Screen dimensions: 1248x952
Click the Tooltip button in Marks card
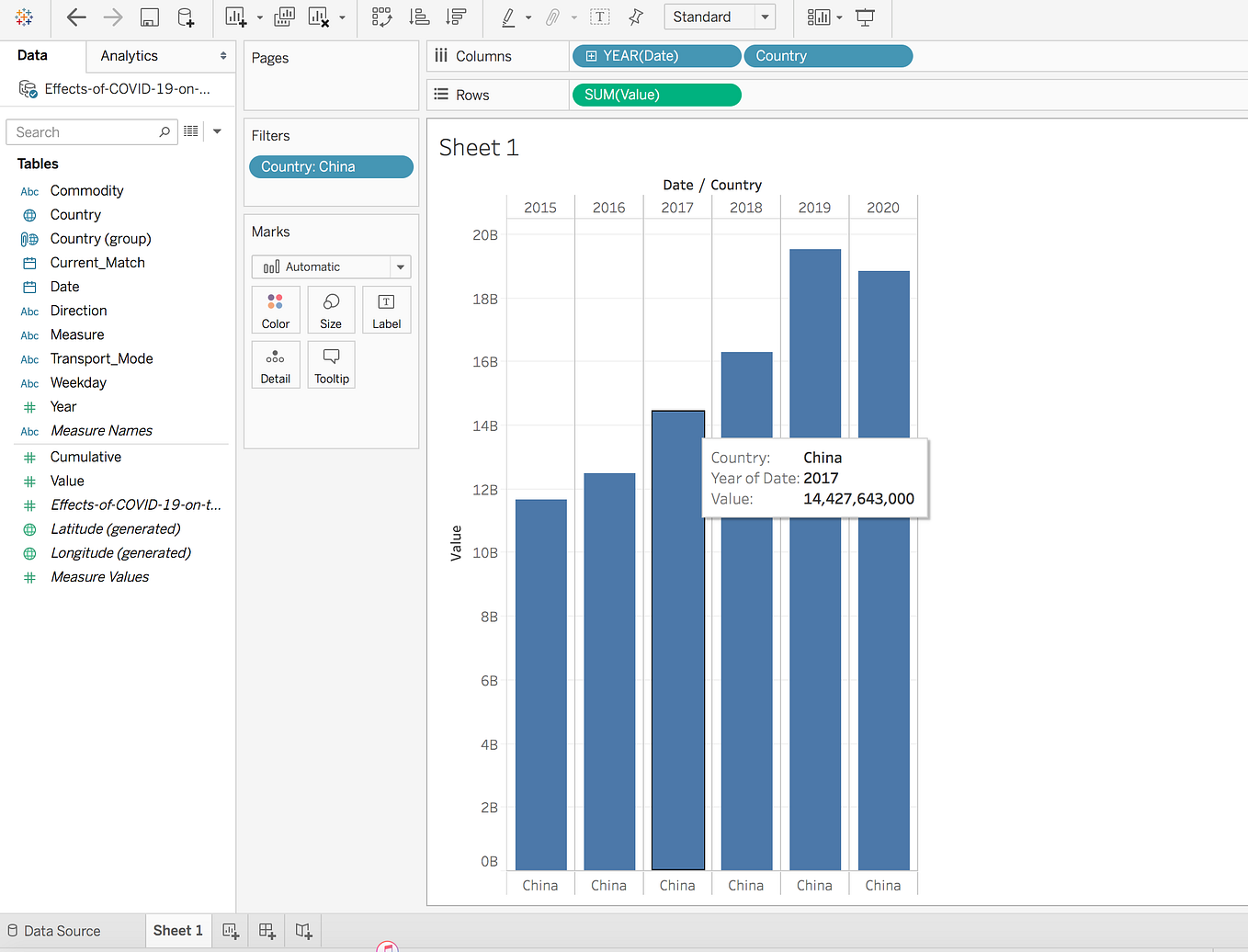coord(331,365)
